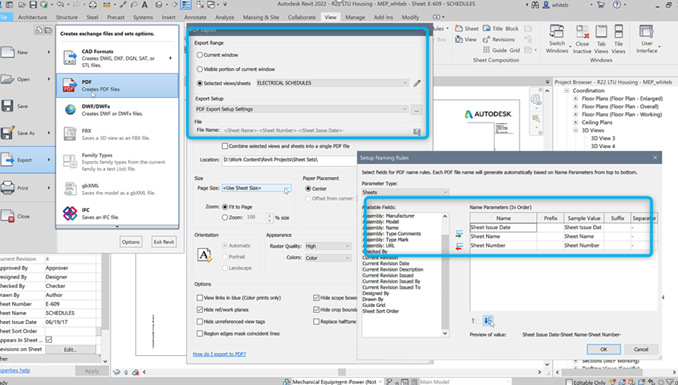Open the Annotate ribbon tab

click(195, 17)
